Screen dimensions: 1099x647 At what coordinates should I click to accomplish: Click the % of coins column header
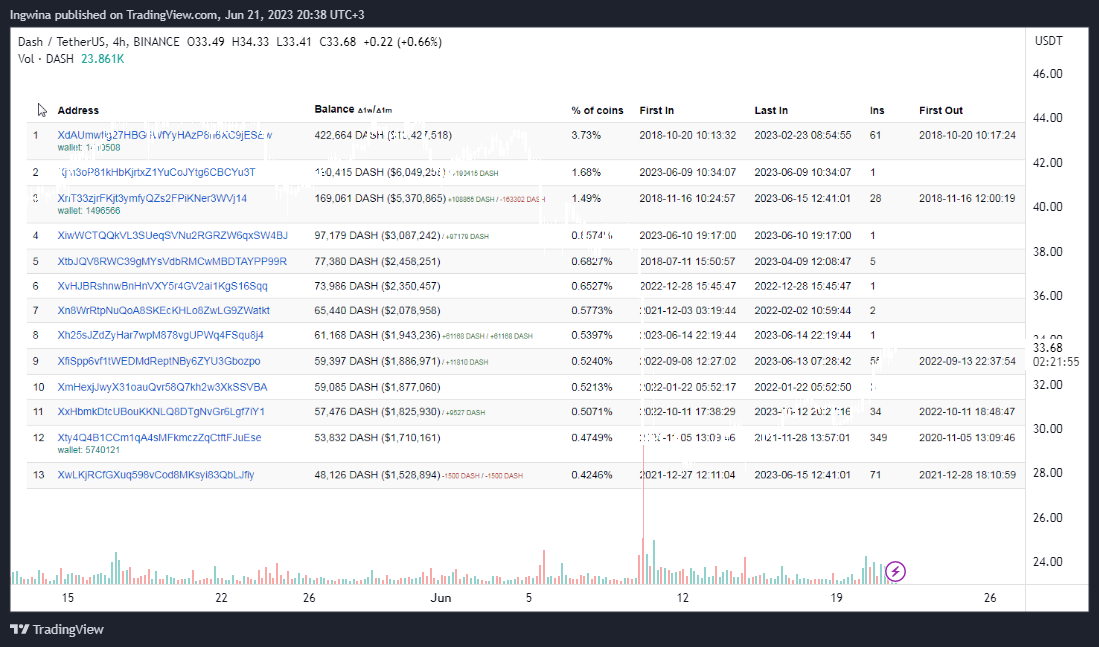click(x=597, y=111)
